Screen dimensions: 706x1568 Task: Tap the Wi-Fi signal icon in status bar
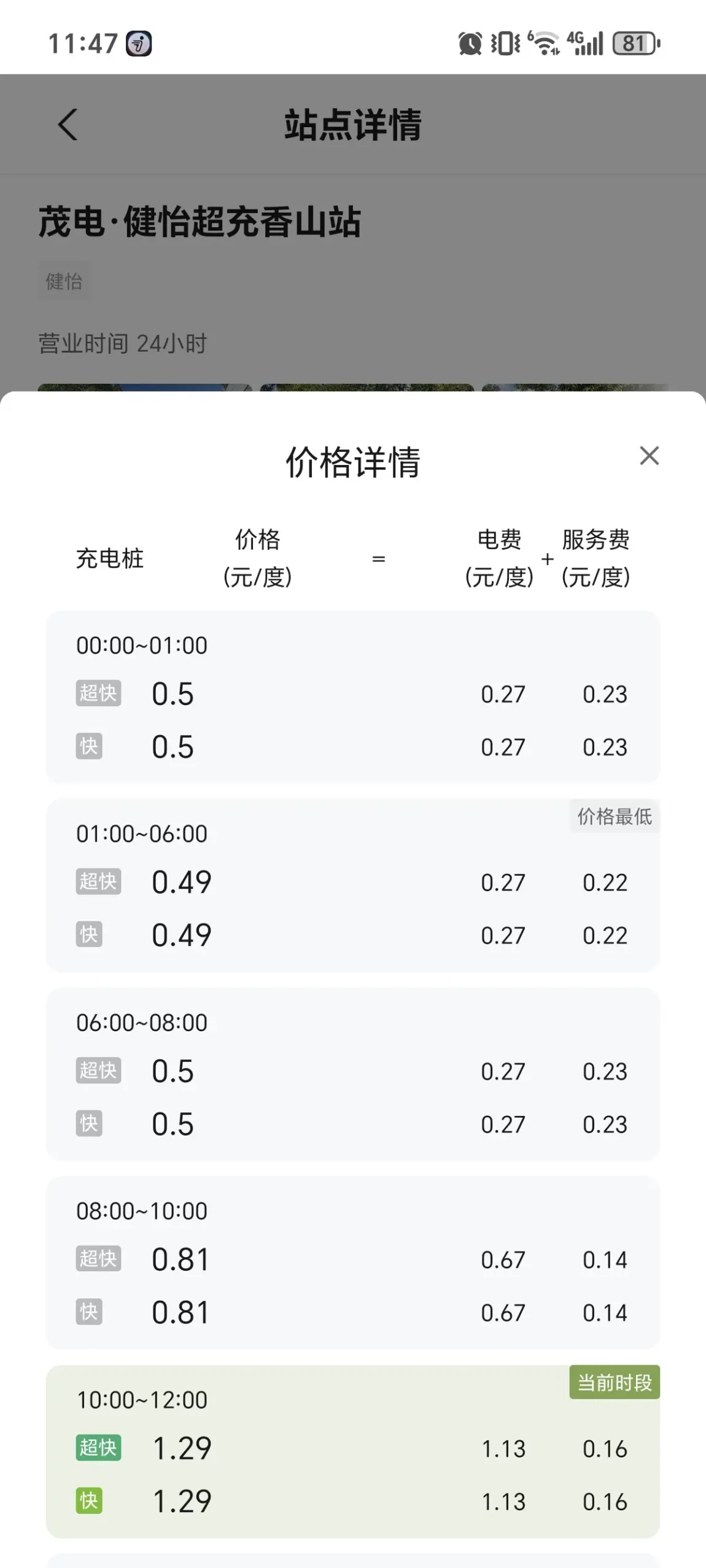[x=544, y=43]
